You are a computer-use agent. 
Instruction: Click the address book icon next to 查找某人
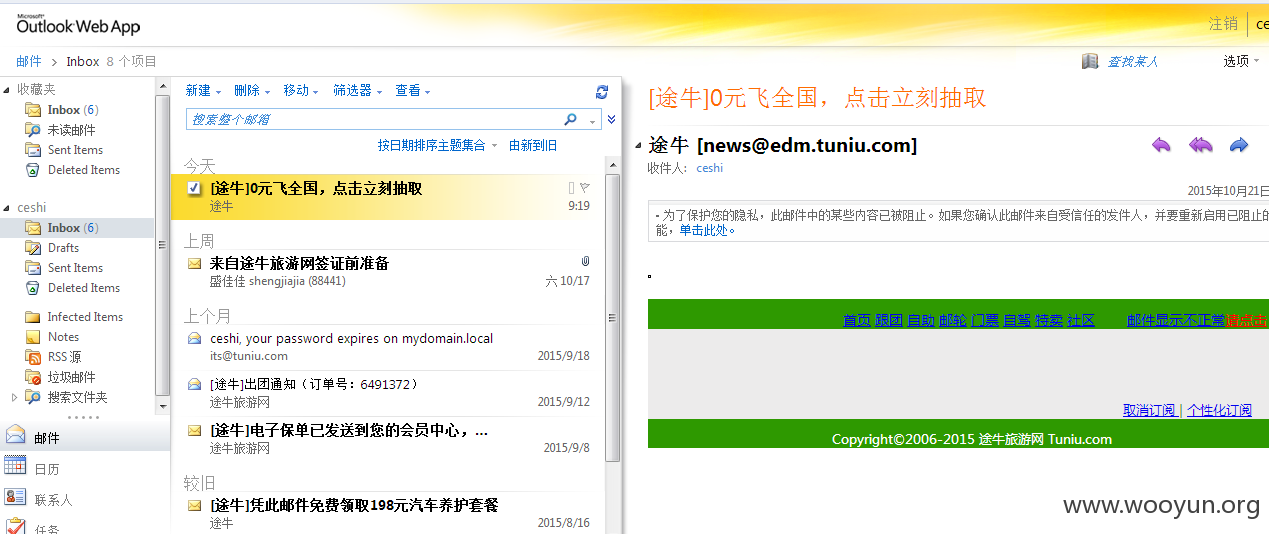(1090, 61)
